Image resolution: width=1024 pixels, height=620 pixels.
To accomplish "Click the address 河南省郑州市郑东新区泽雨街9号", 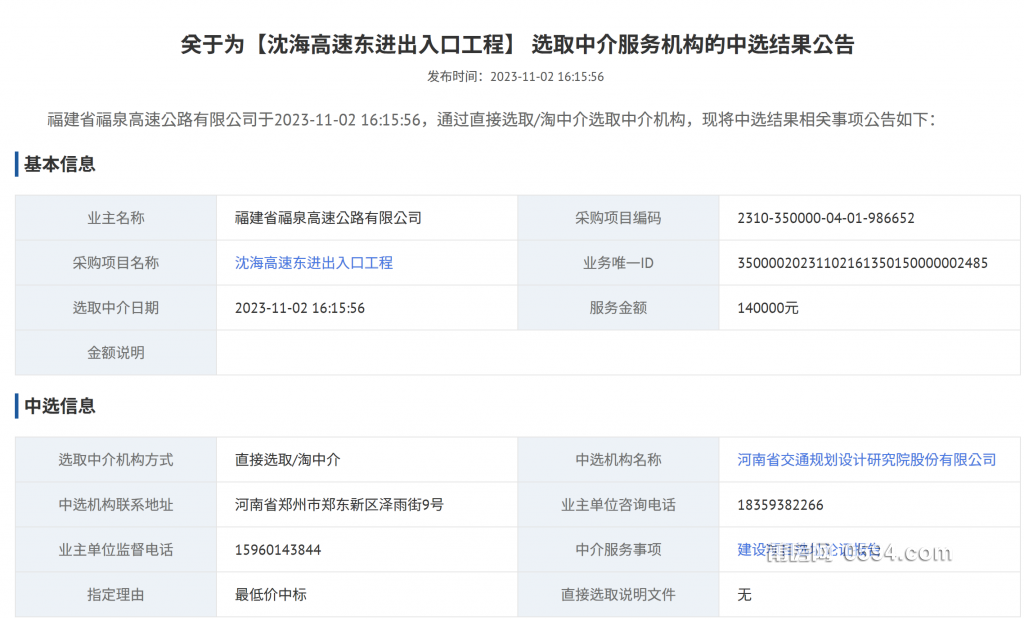I will pyautogui.click(x=340, y=505).
